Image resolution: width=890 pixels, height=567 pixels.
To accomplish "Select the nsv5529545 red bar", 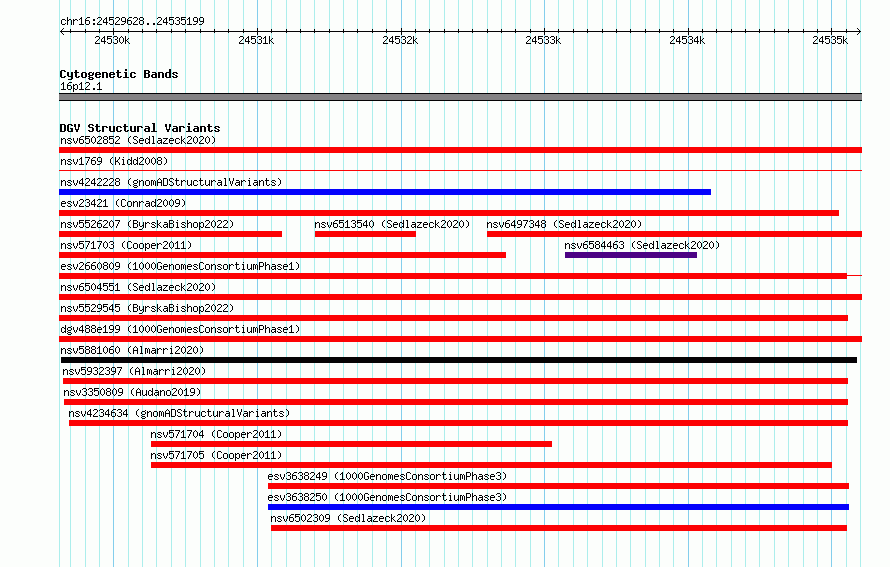I will click(454, 318).
